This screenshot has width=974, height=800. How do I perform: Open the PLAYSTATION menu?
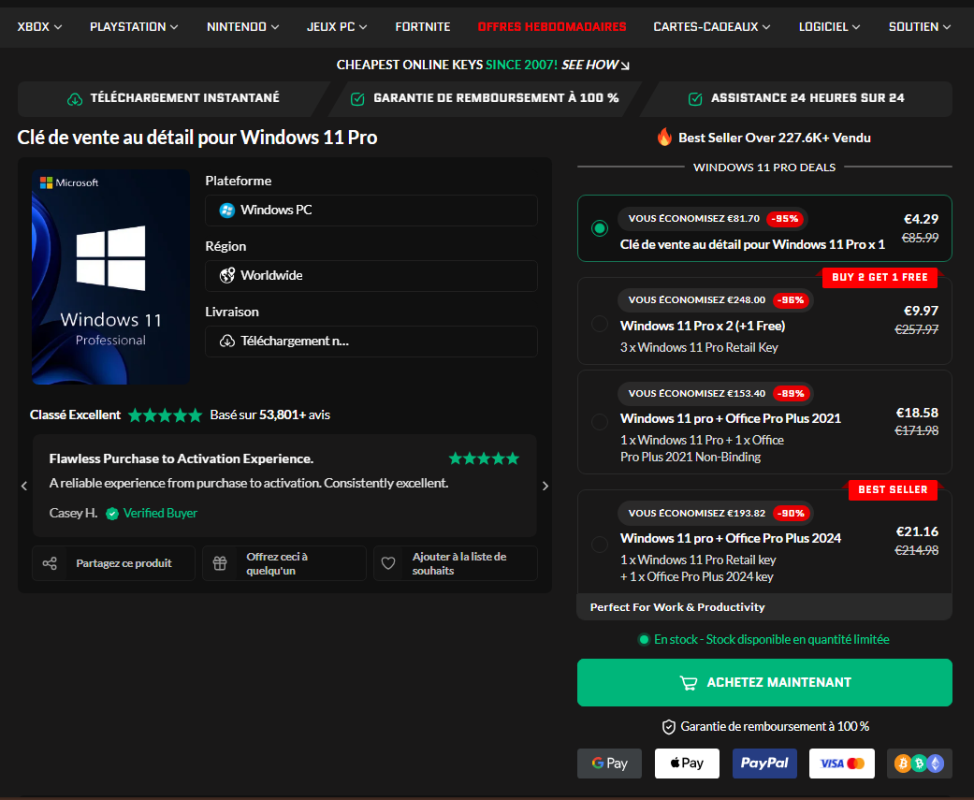pyautogui.click(x=134, y=27)
